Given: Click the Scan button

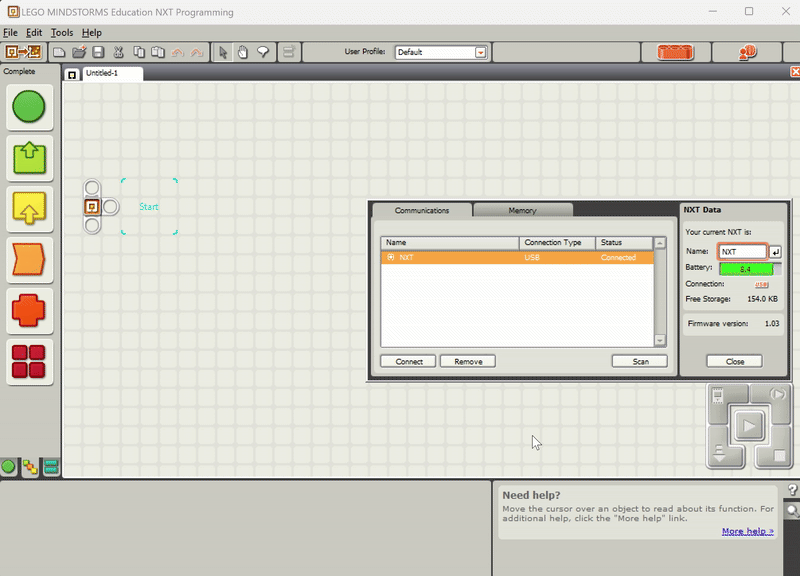Looking at the screenshot, I should (640, 361).
